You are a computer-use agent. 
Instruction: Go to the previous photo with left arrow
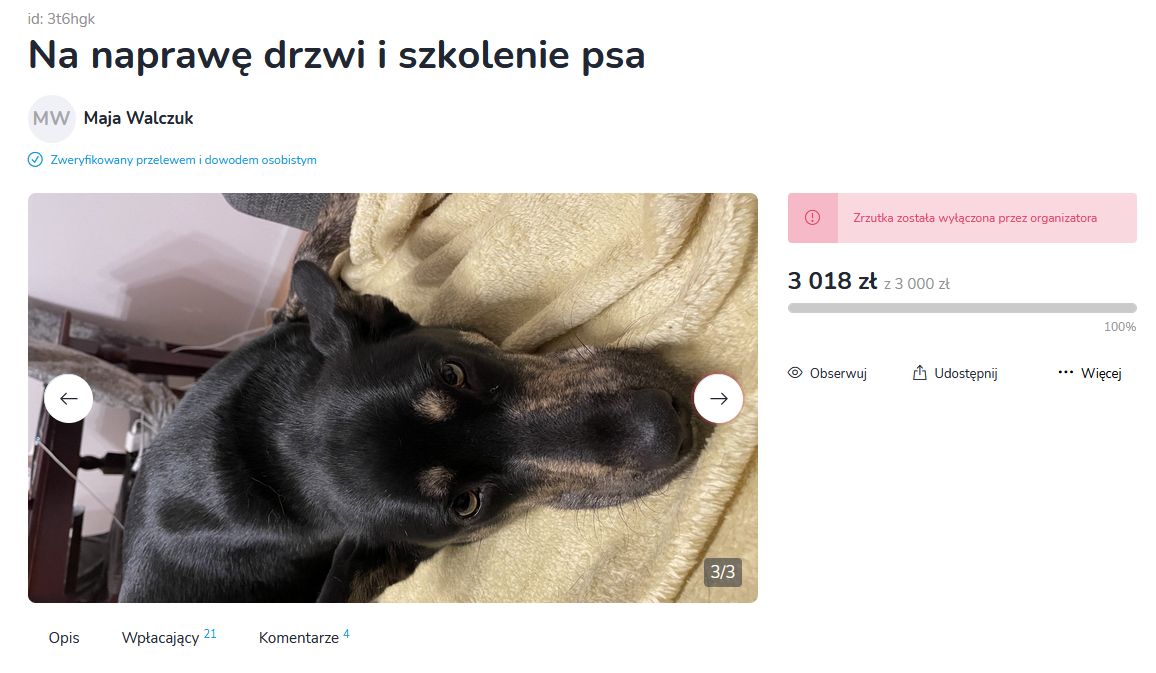69,399
